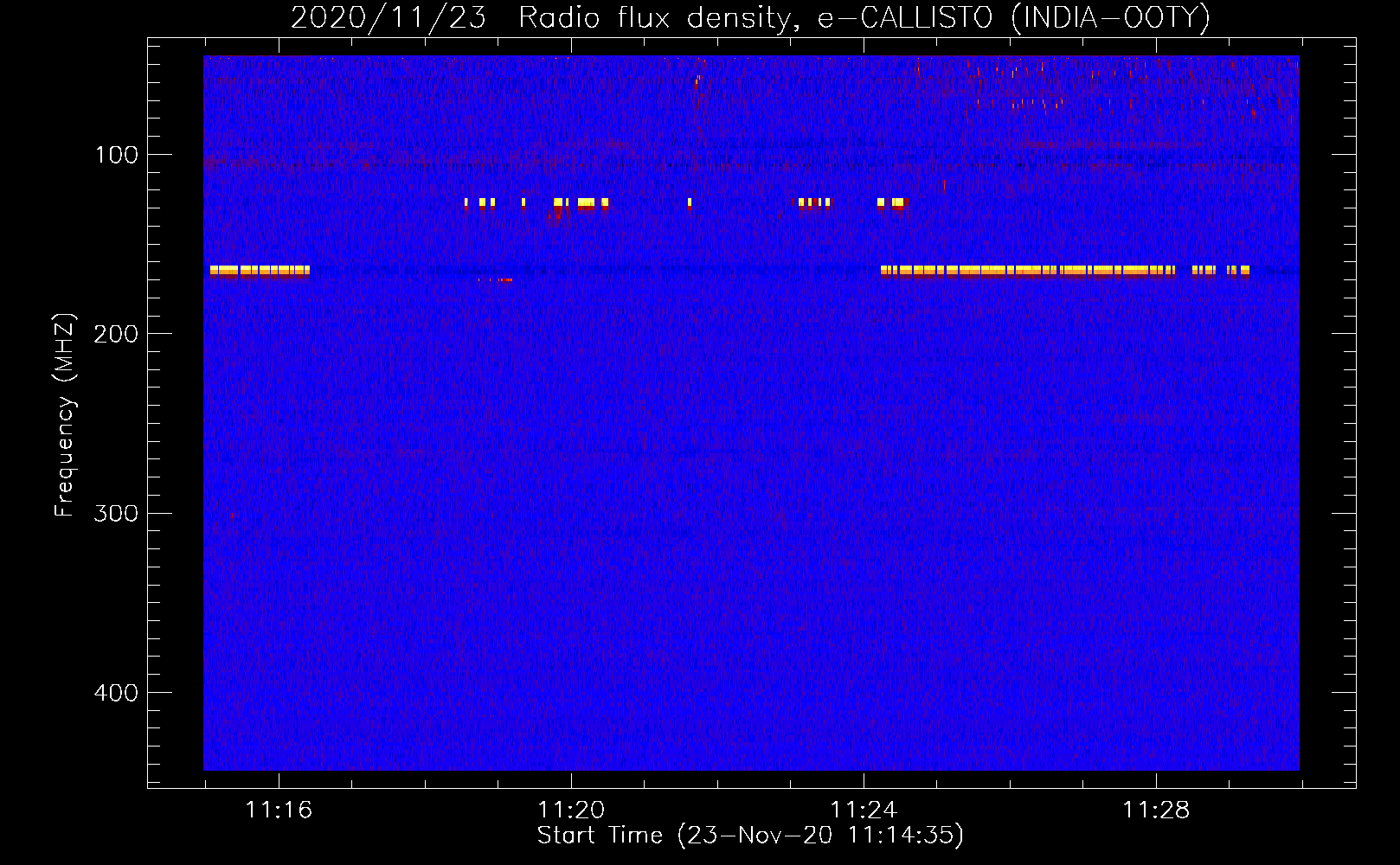Screen dimensions: 1400x865
Task: Click the 100 frequency tick label
Action: [117, 155]
